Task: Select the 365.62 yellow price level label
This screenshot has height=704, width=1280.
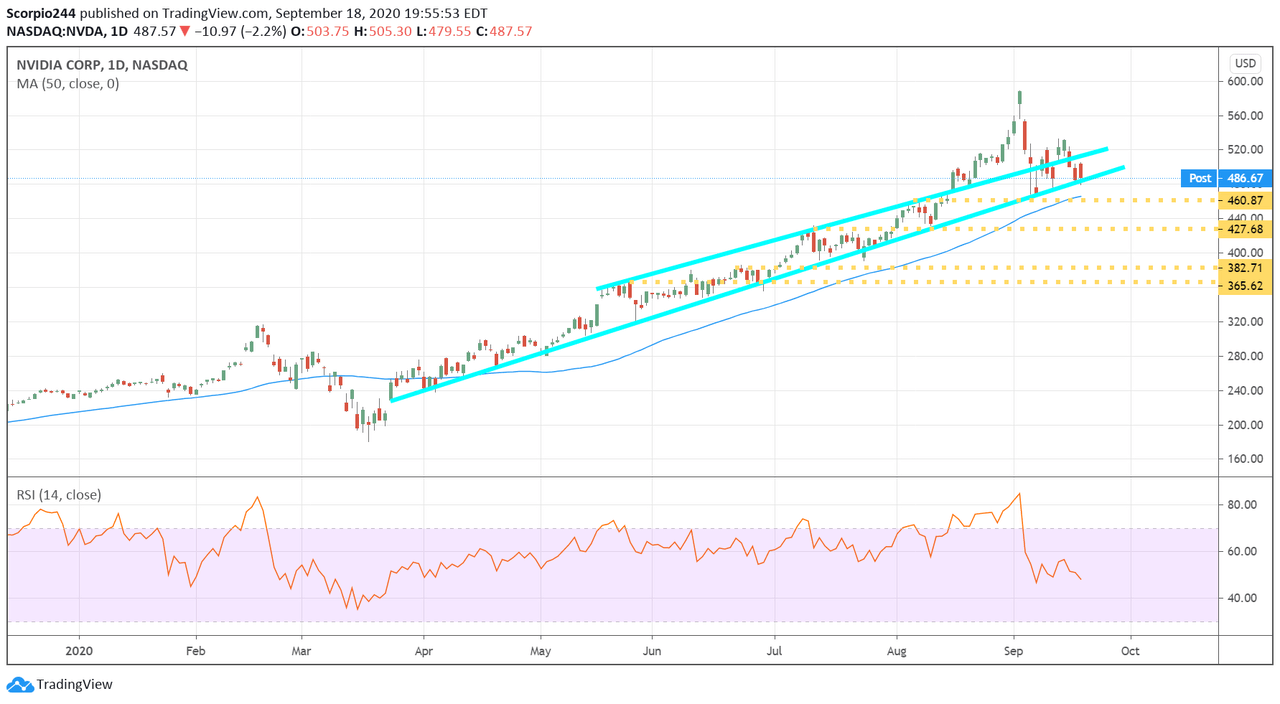Action: coord(1244,284)
